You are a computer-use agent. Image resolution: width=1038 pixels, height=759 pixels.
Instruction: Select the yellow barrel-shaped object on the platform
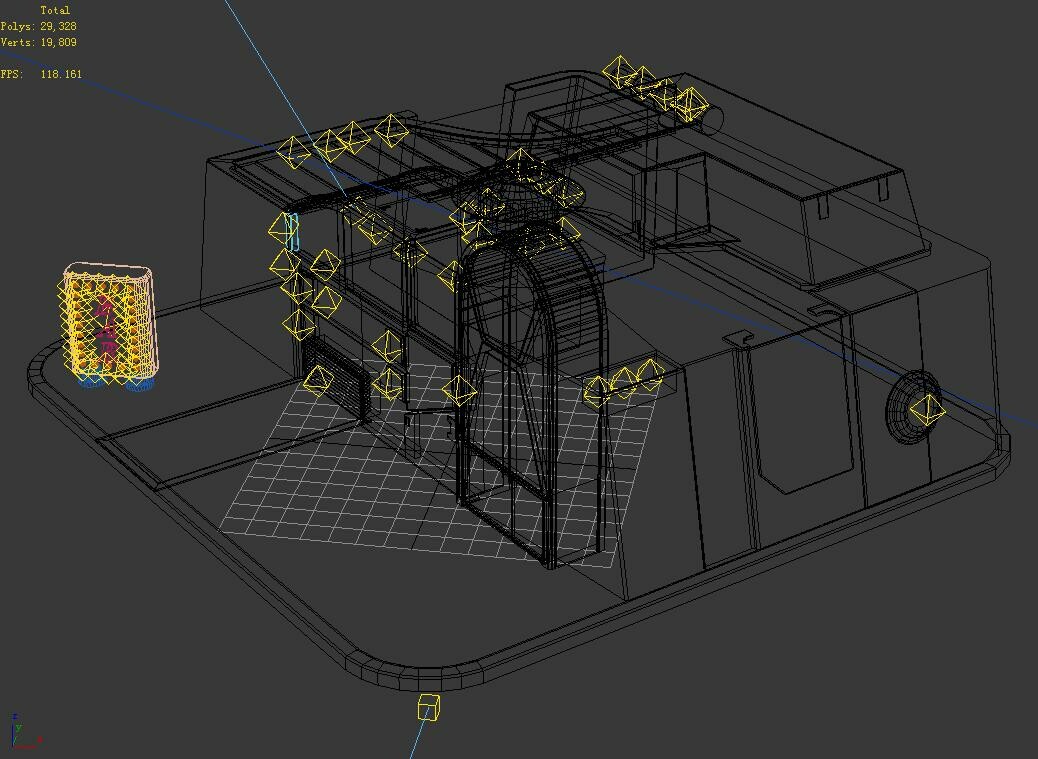109,326
